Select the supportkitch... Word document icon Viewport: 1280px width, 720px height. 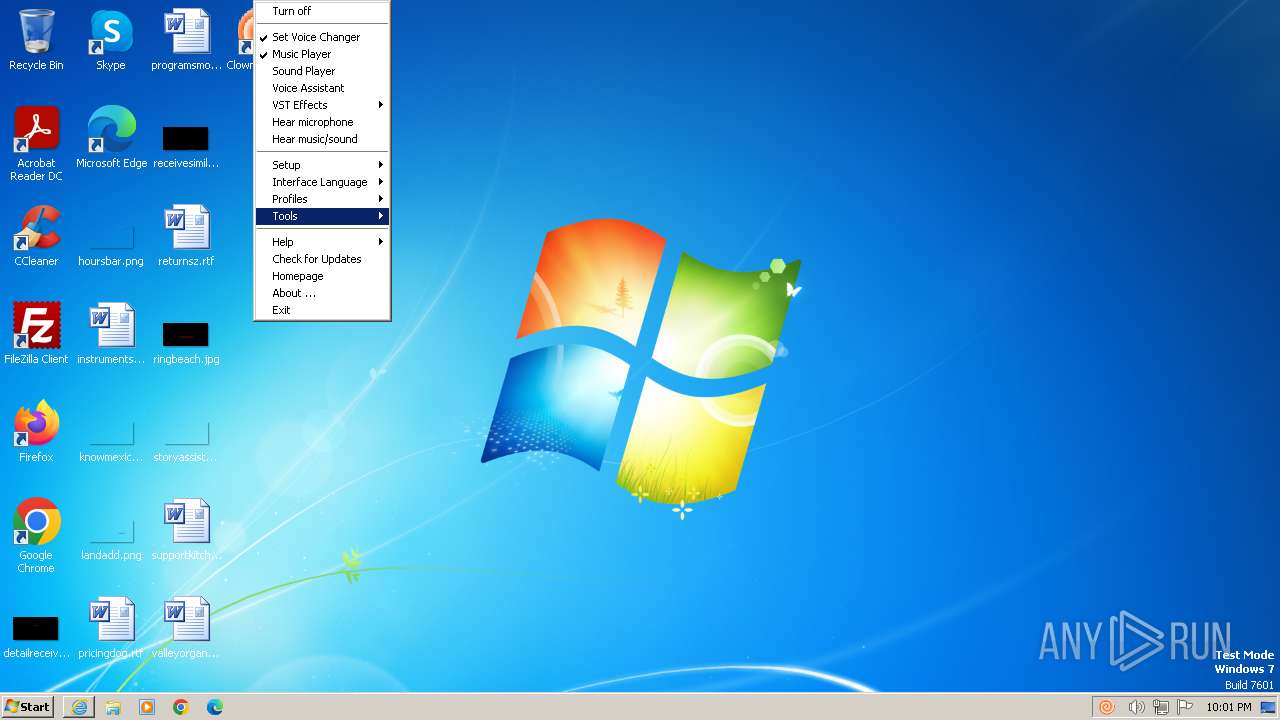(x=186, y=530)
